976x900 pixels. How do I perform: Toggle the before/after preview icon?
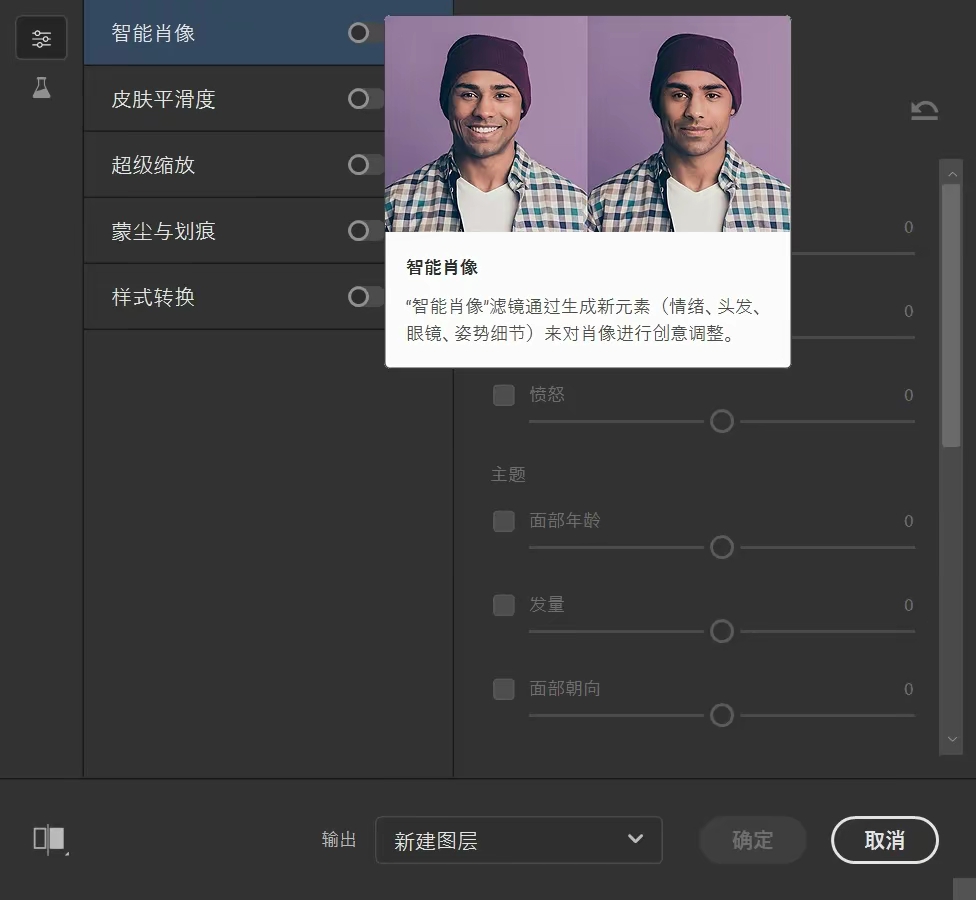tap(50, 839)
